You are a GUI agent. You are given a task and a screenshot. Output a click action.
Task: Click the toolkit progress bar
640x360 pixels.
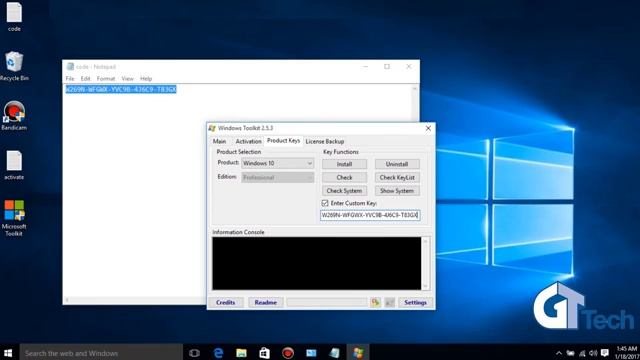[327, 302]
